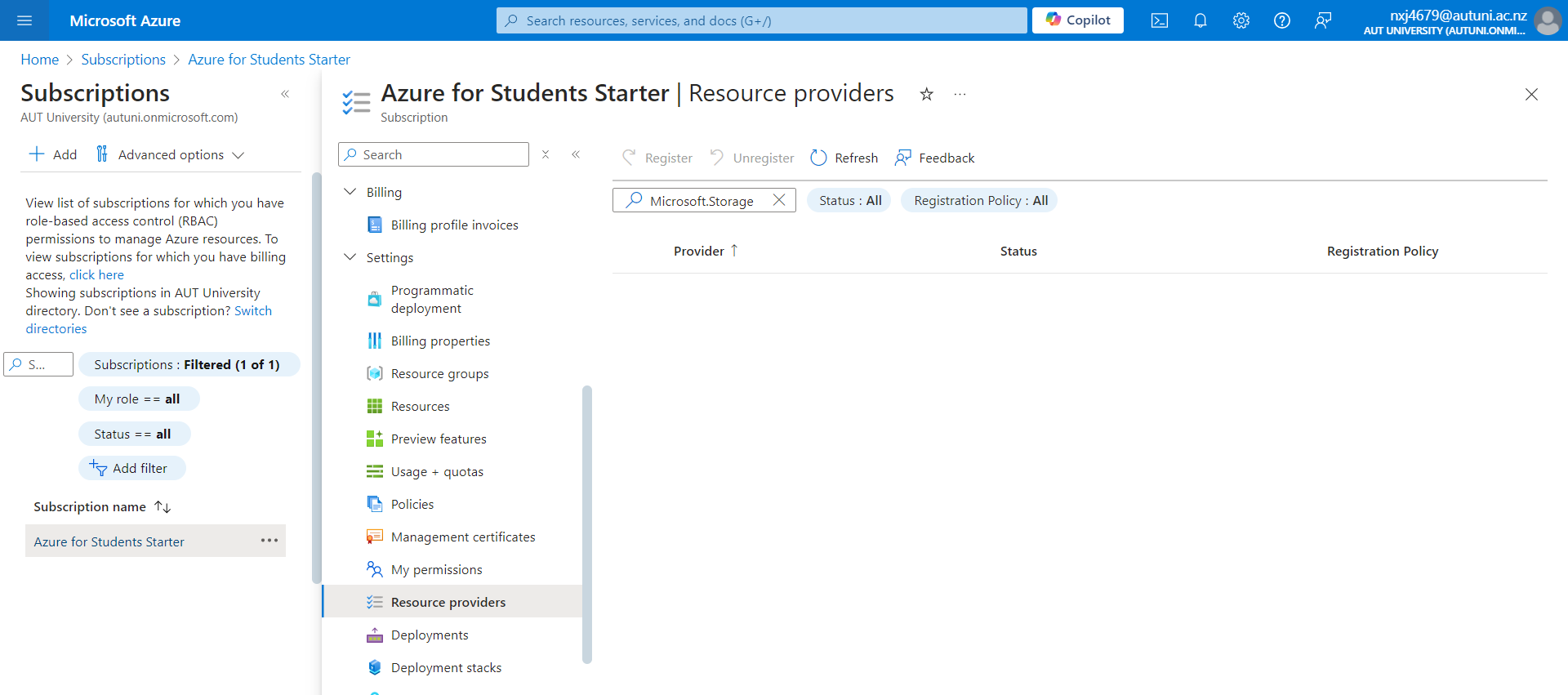Click the Subscriptions pane scrollbar
This screenshot has width=1568, height=695.
click(317, 377)
